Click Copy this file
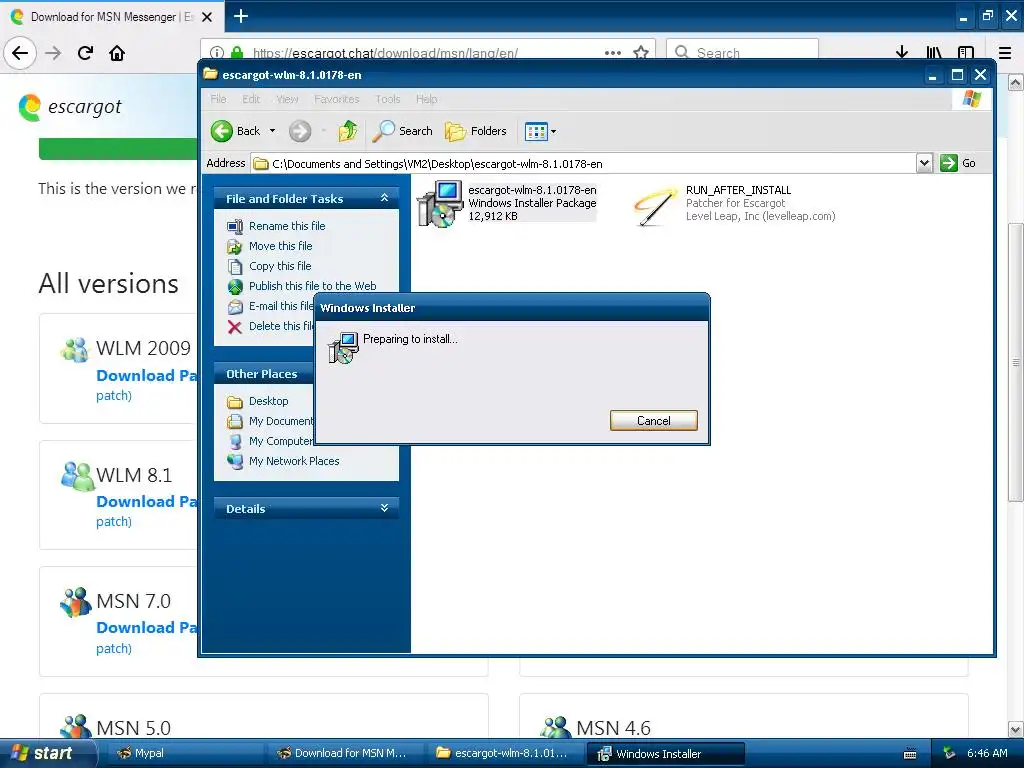1024x768 pixels. click(280, 266)
